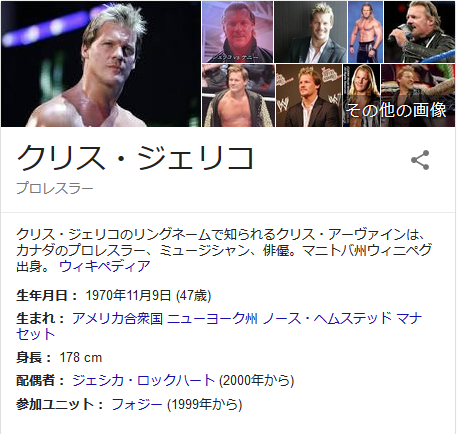Open the ウィキペディア link
Image resolution: width=460 pixels, height=434 pixels.
tap(105, 266)
